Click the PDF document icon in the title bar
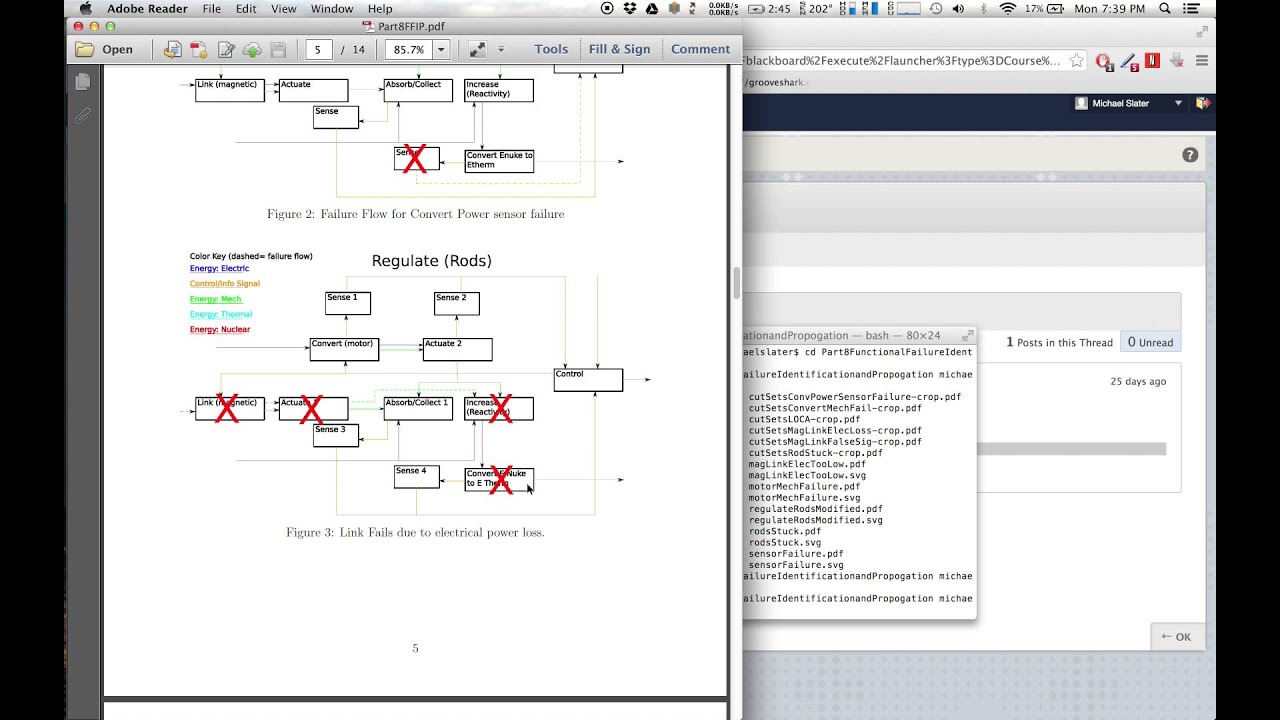Screen dimensions: 1280x720 (x=368, y=26)
